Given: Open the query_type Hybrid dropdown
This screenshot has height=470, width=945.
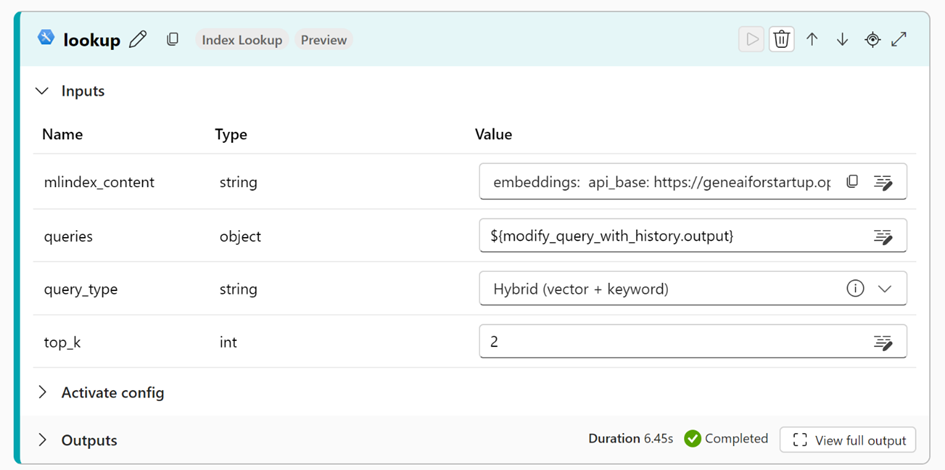Looking at the screenshot, I should 884,289.
